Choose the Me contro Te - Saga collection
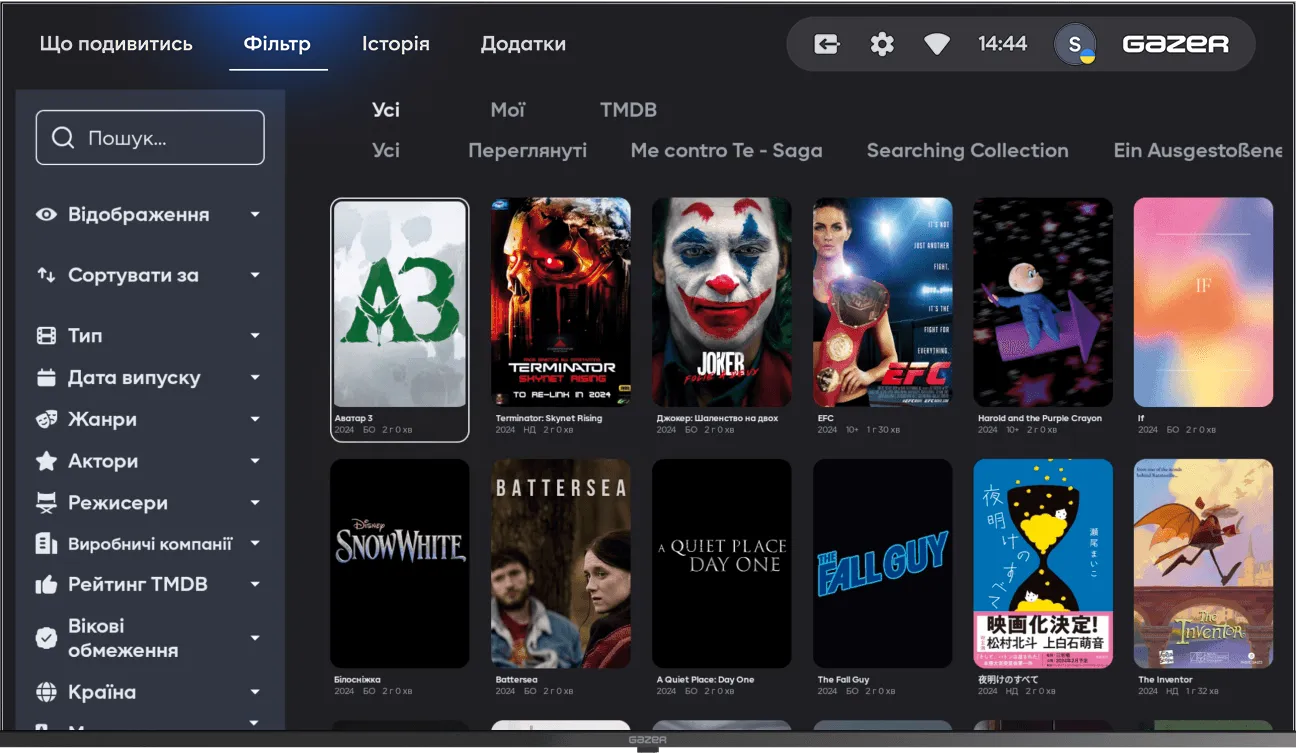 [x=727, y=150]
